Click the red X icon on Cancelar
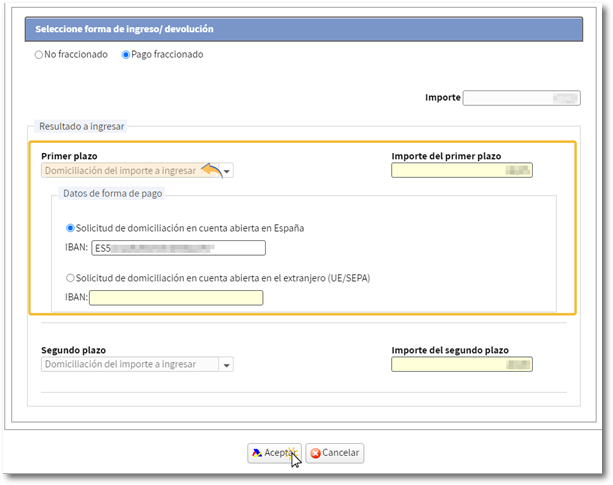This screenshot has height=485, width=613. point(316,453)
